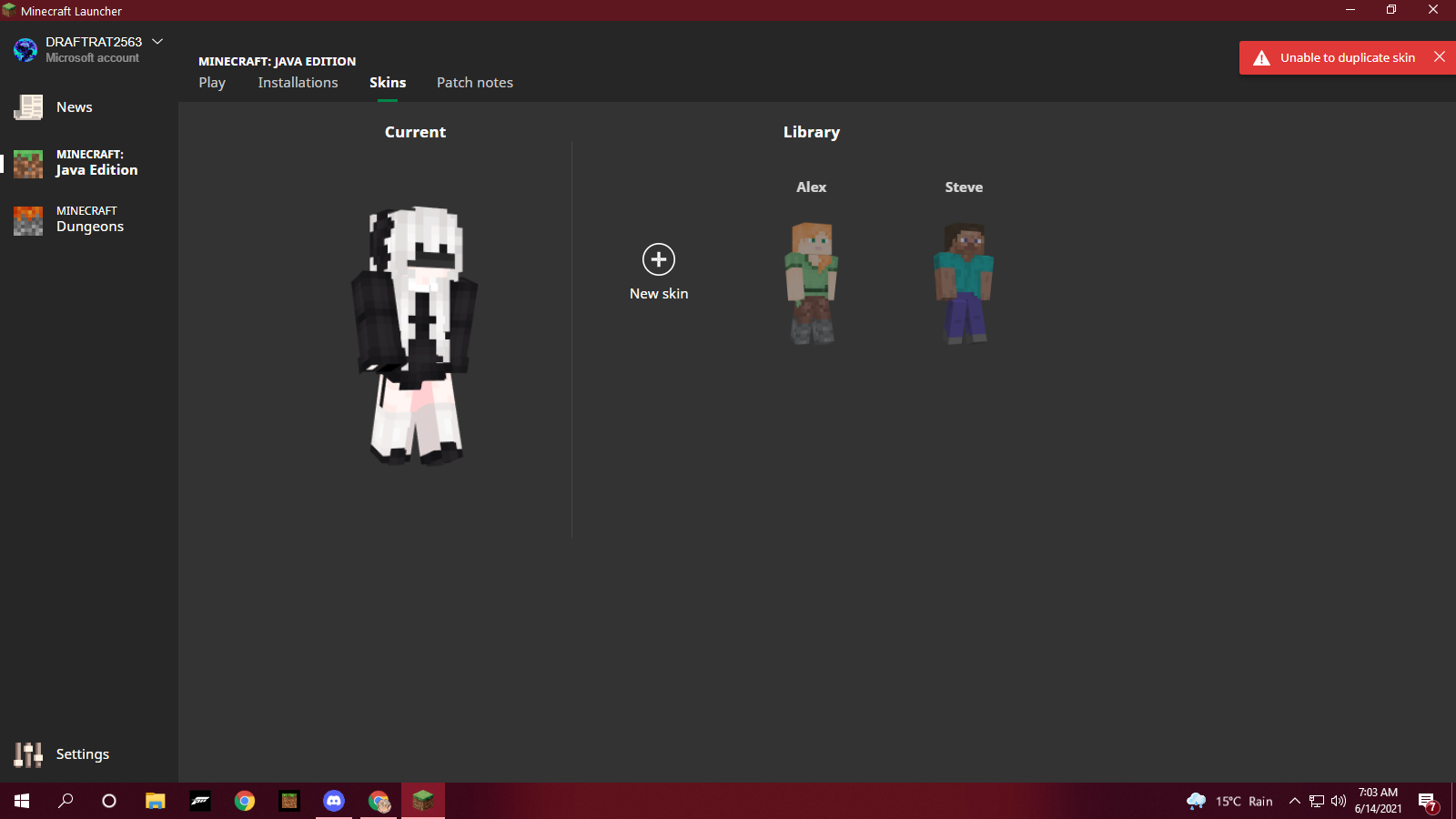Image resolution: width=1456 pixels, height=819 pixels.
Task: Open the weather widget showing 15°C Rain
Action: [x=1229, y=801]
